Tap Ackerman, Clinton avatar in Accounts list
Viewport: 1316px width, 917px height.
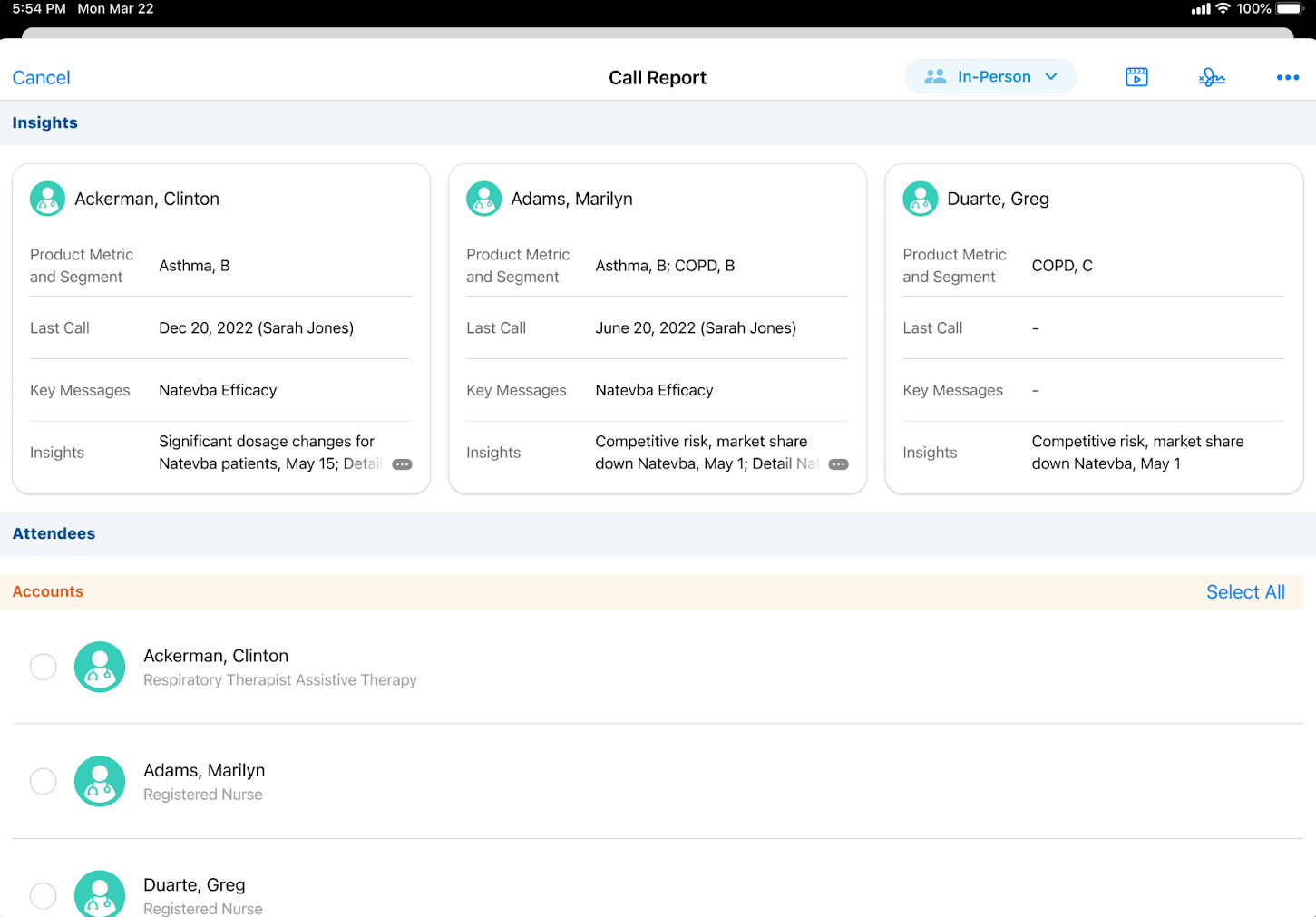pos(100,667)
